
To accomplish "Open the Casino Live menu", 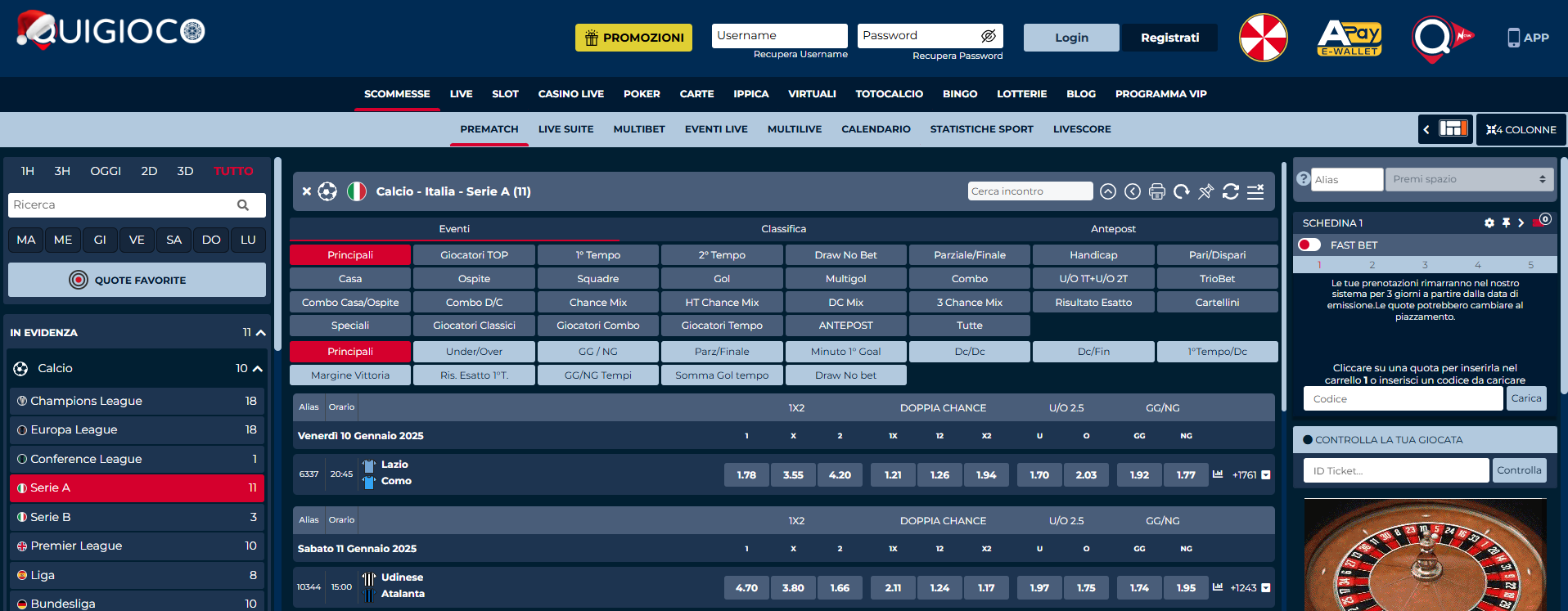I will (x=570, y=94).
